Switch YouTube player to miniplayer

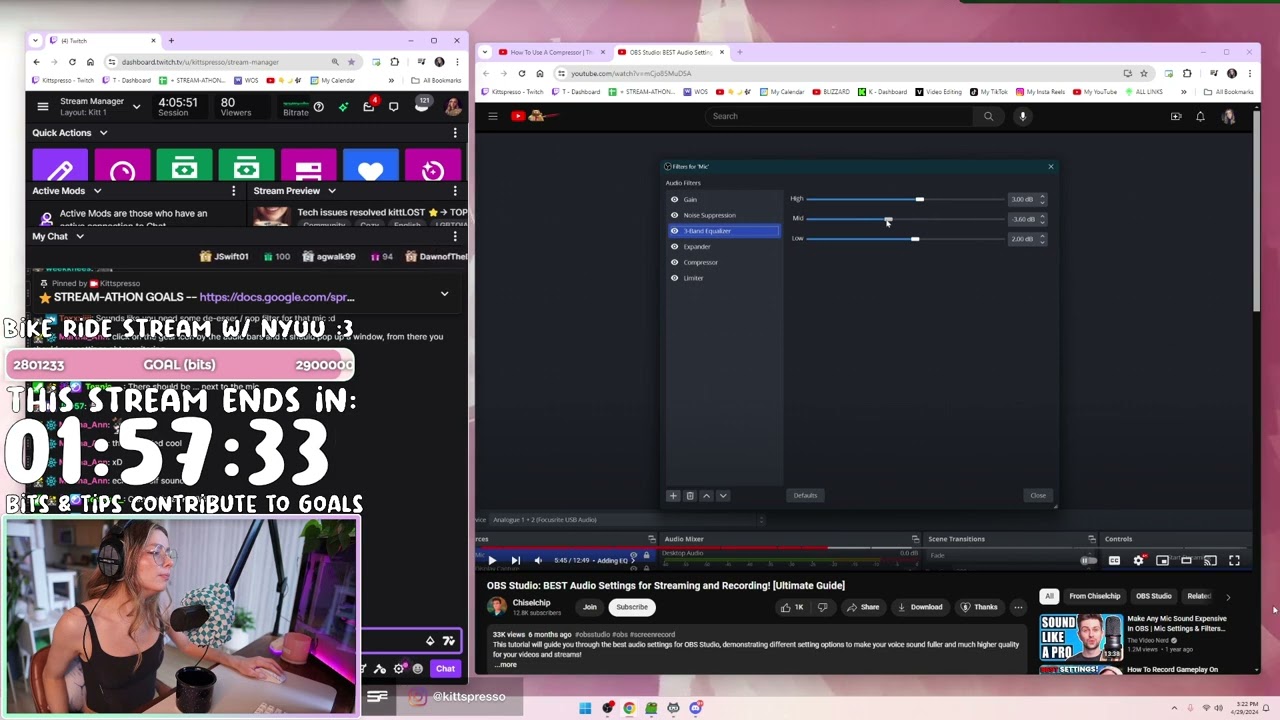click(x=1162, y=561)
